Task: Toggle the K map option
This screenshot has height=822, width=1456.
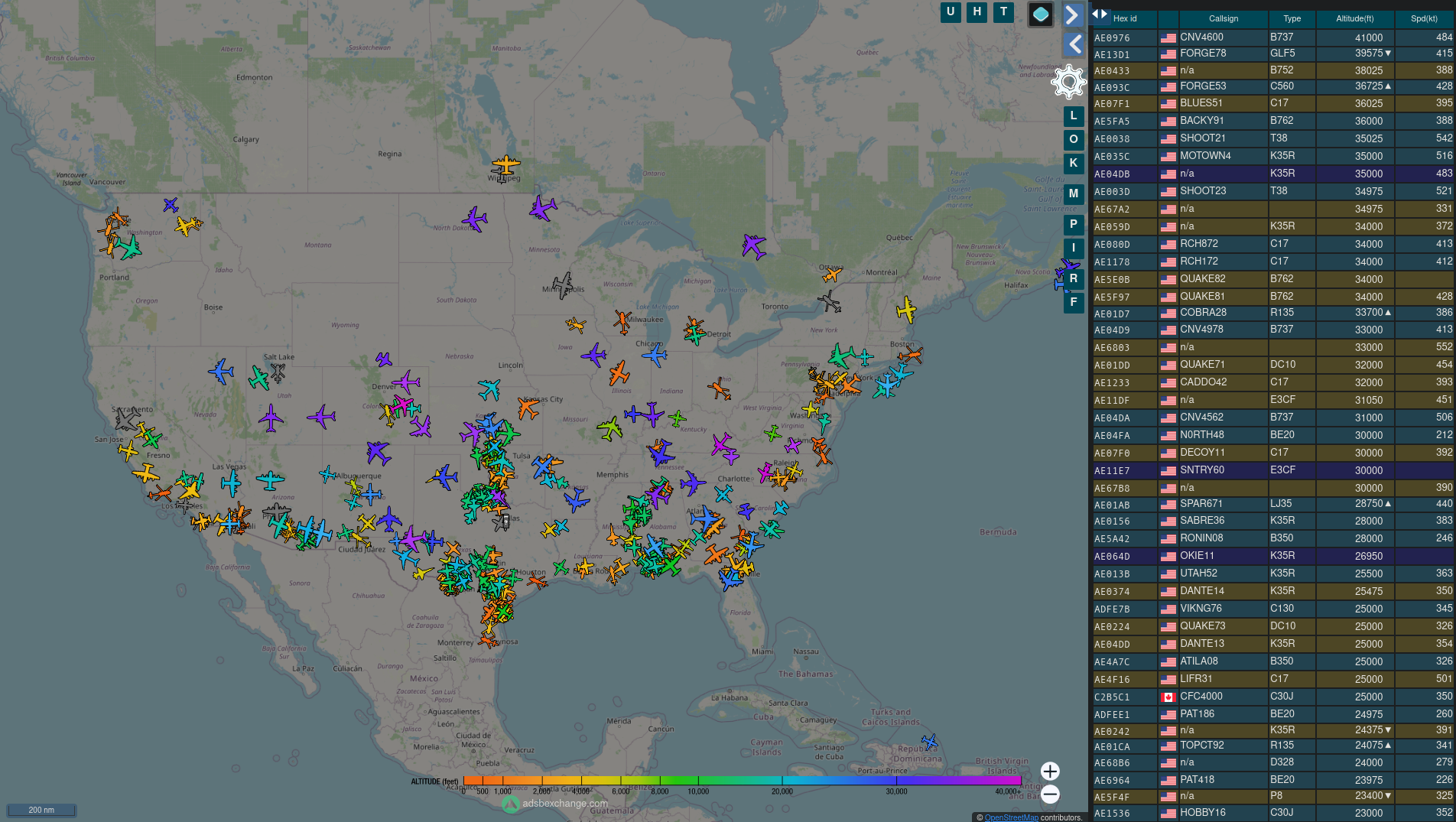Action: [1074, 163]
